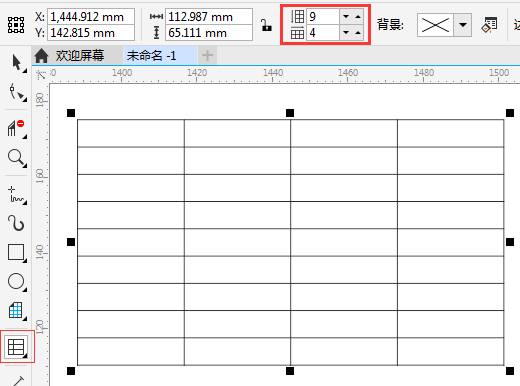Screen dimensions: 520x386
Task: Click the object origin reference grid icon
Action: pyautogui.click(x=16, y=25)
